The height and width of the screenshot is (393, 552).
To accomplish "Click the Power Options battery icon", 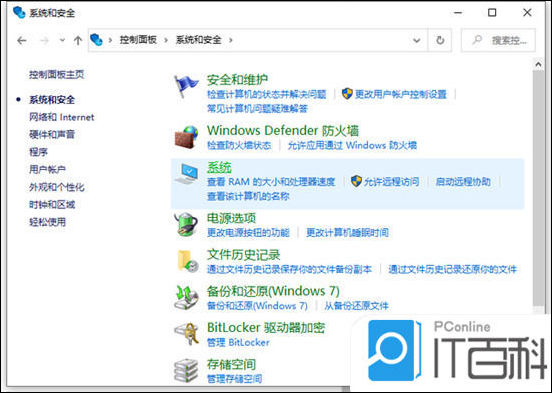I will click(x=186, y=224).
